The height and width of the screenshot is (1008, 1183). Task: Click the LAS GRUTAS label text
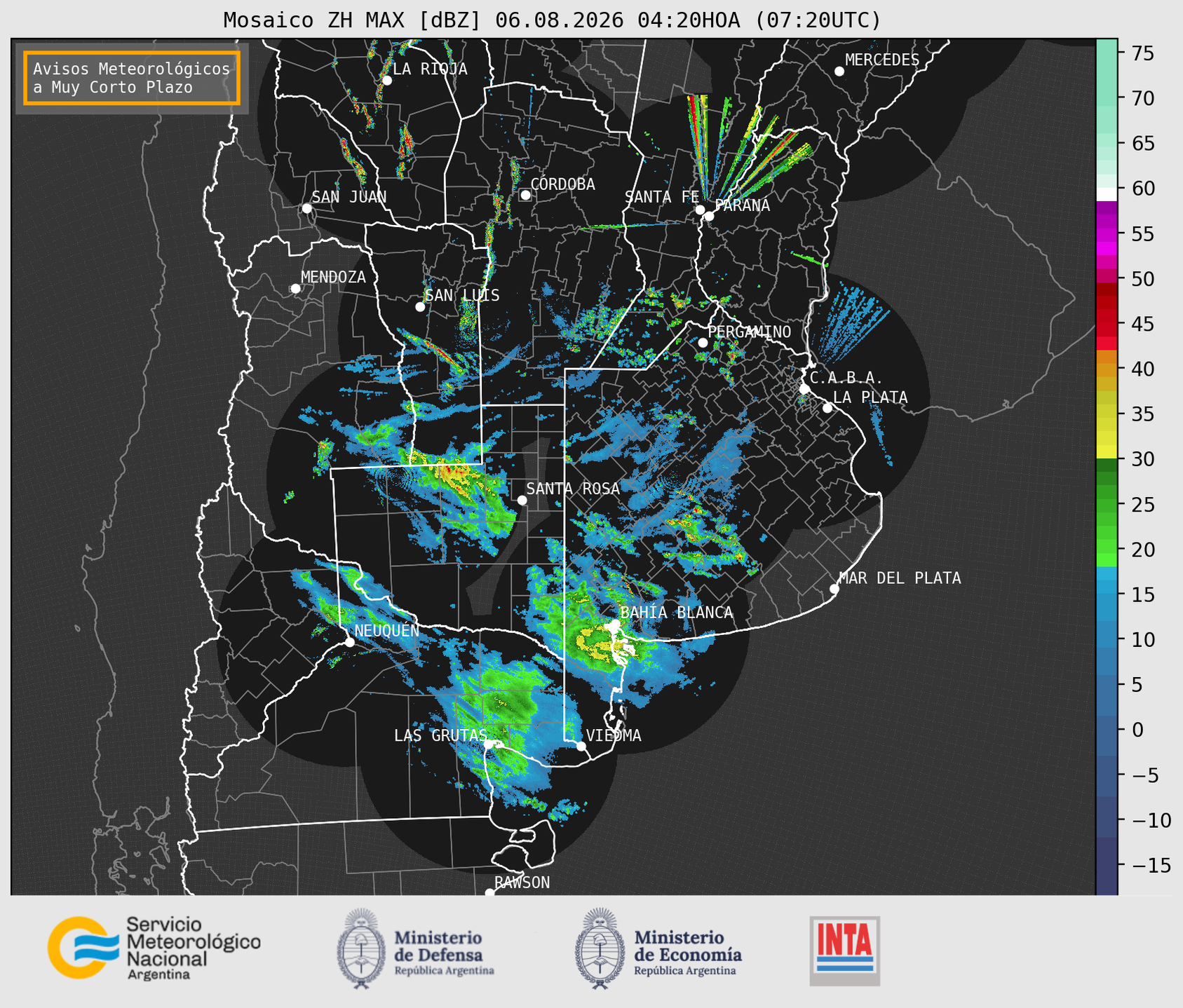440,735
